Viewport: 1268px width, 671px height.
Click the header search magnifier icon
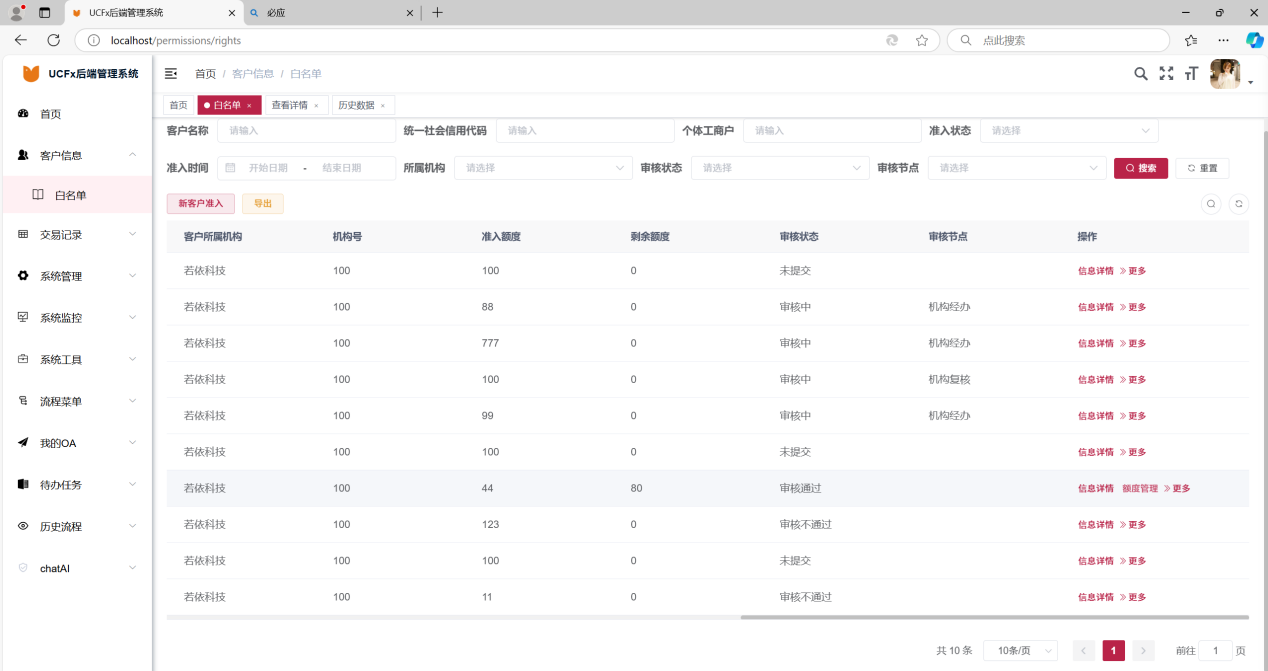click(1140, 74)
